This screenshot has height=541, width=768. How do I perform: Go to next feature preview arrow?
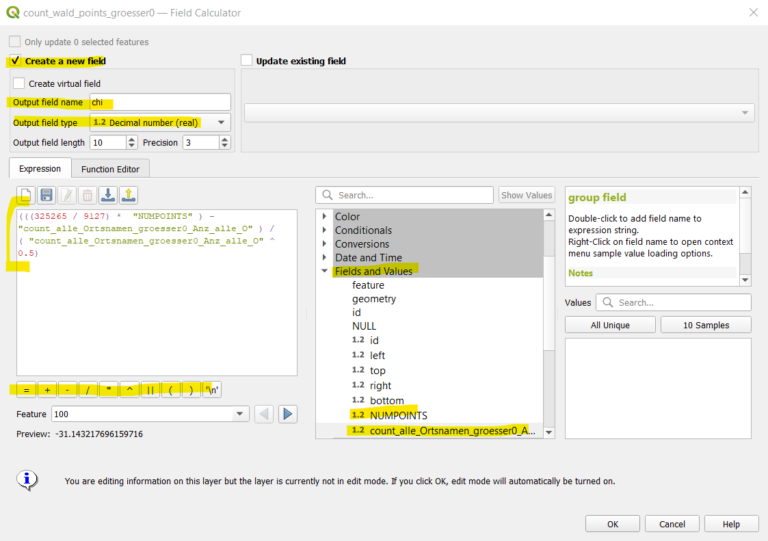tap(288, 414)
